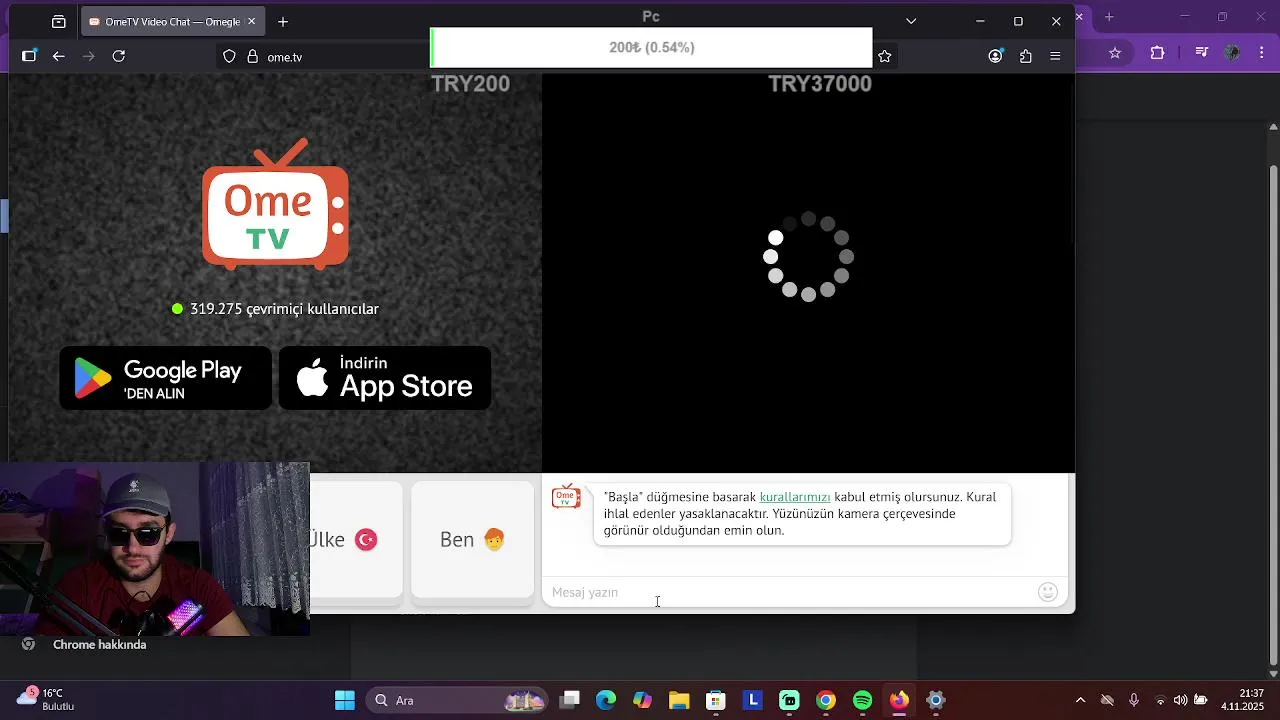Open media control in background Chrome window

1202,53
